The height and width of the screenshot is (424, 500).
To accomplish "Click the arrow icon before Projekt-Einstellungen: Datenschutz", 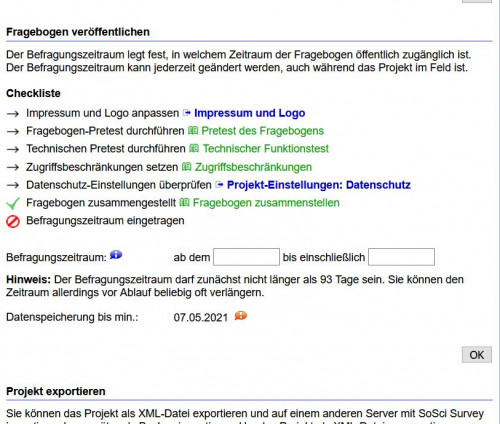I will (x=219, y=184).
